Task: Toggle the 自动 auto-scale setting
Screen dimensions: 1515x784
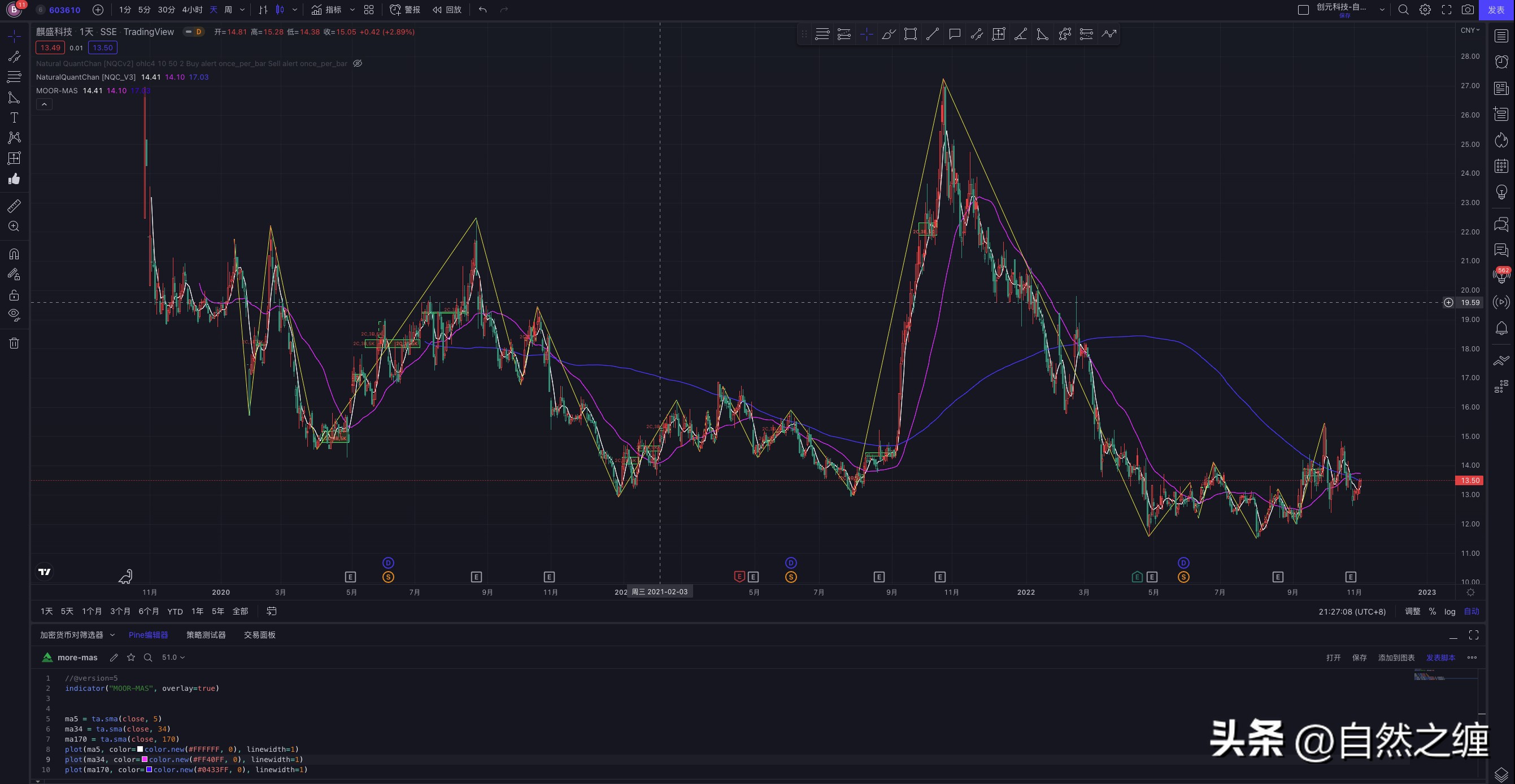Action: 1472,611
